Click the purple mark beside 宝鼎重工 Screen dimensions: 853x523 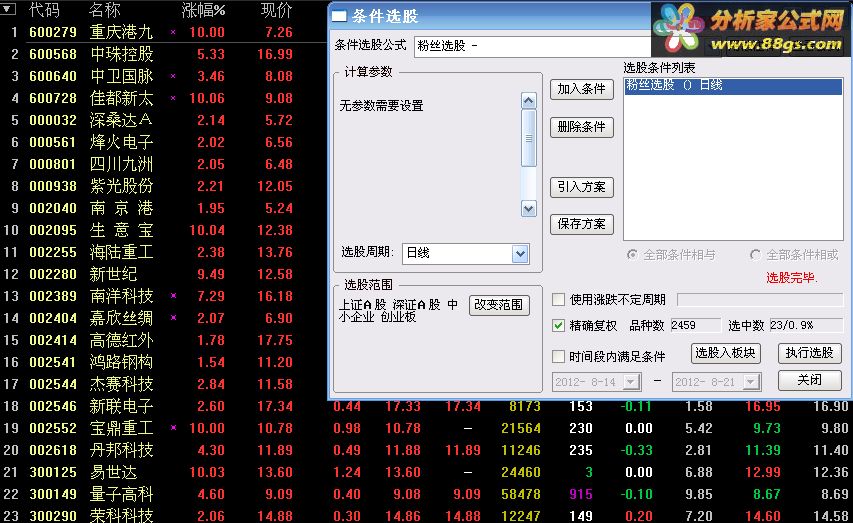(173, 428)
